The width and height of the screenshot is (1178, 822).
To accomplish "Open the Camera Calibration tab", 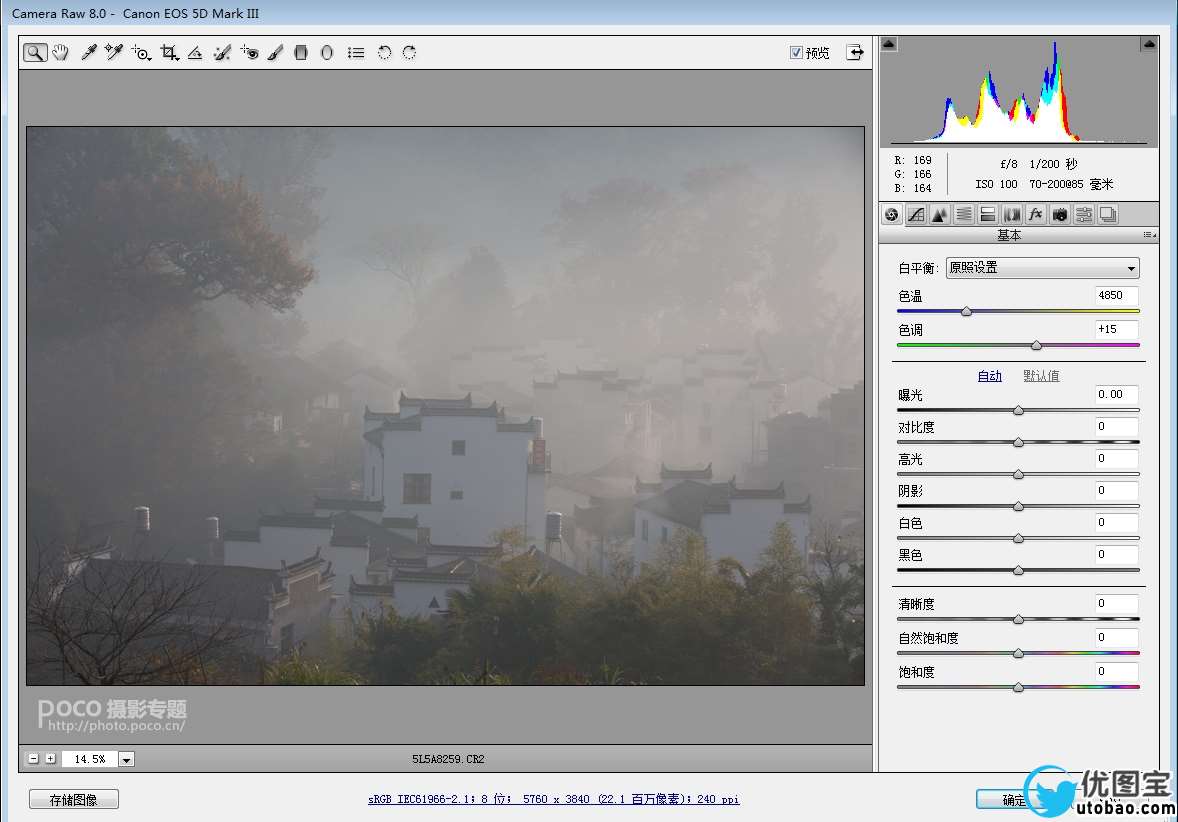I will 1060,215.
